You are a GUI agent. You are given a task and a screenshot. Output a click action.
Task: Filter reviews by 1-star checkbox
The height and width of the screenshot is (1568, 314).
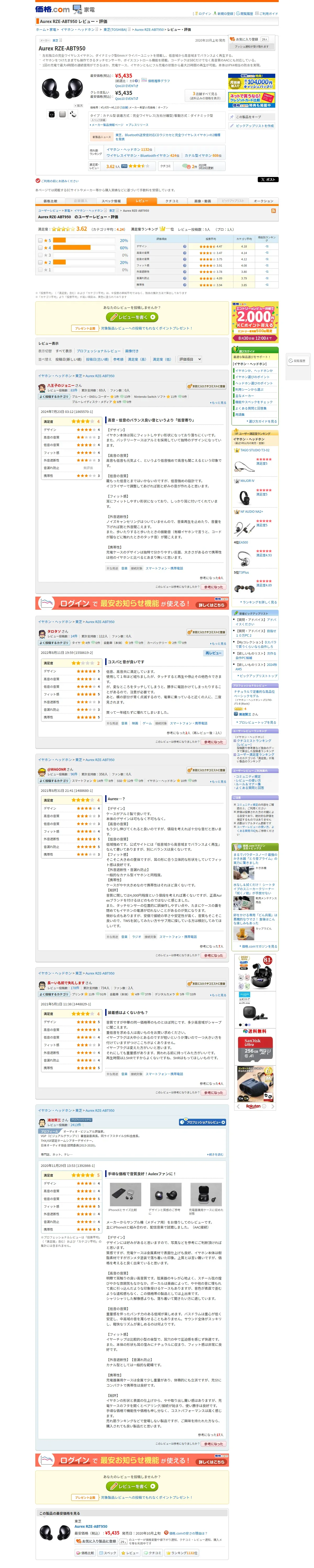(x=40, y=270)
